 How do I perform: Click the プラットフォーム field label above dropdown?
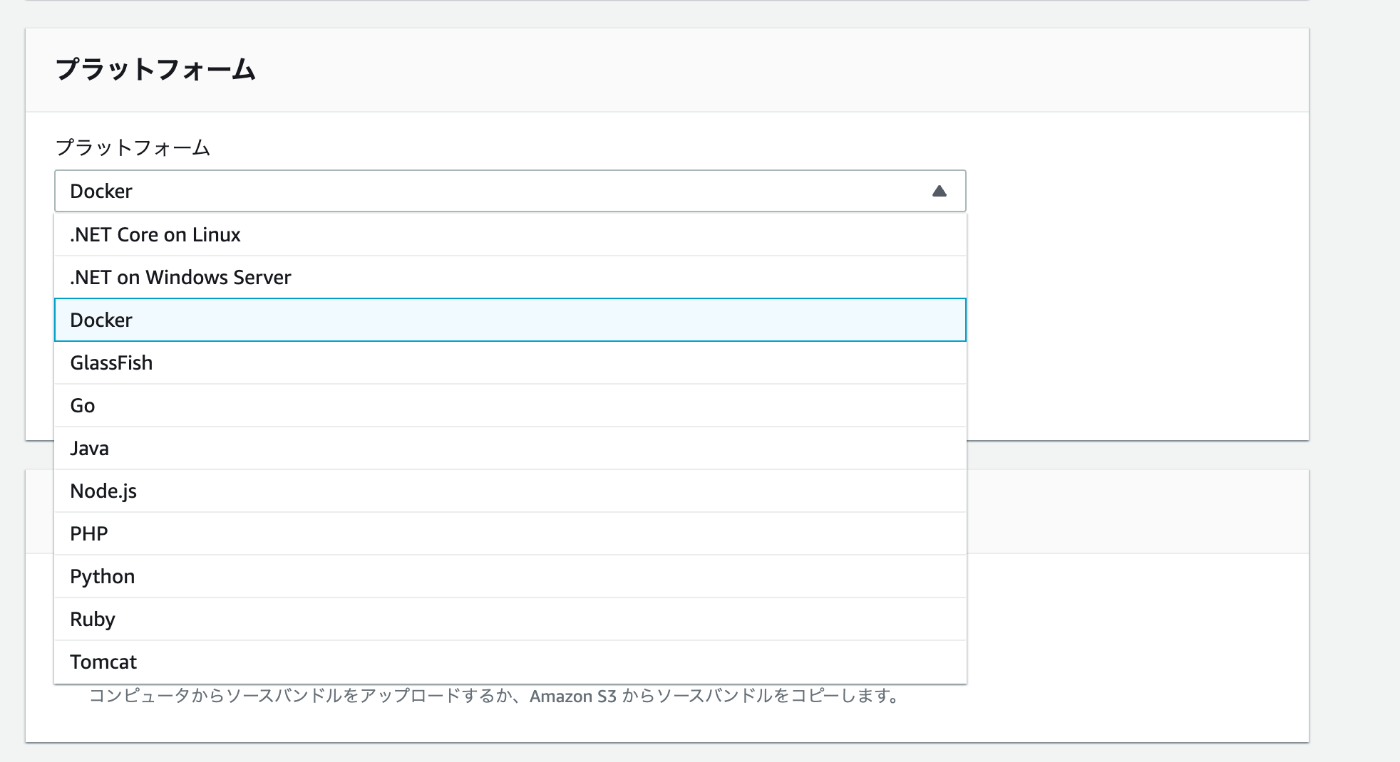(x=132, y=147)
